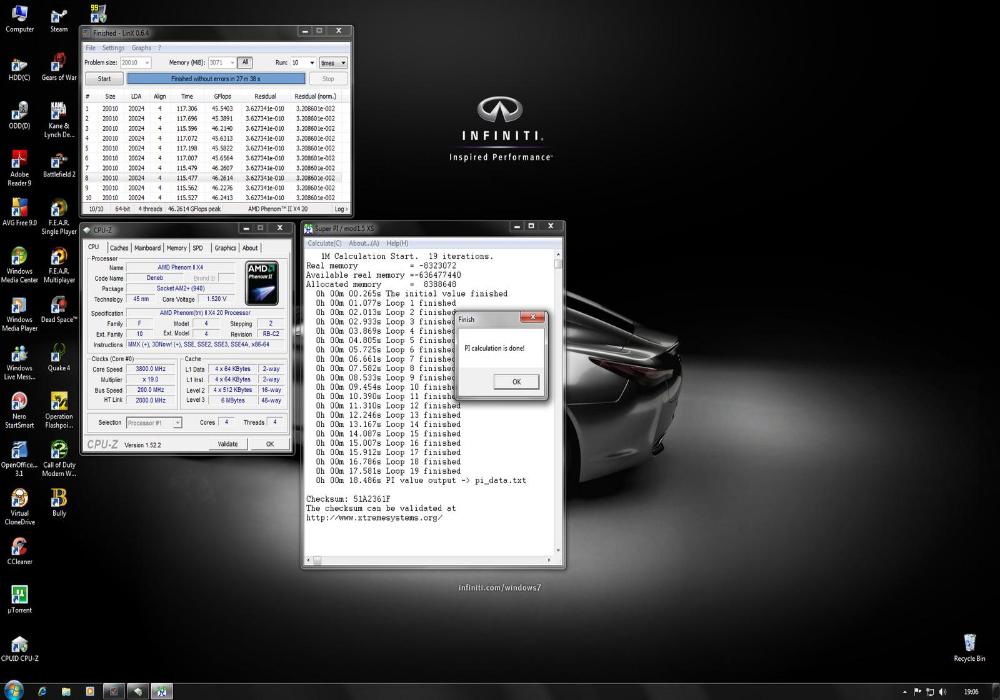The width and height of the screenshot is (1000, 700).
Task: Open the ODD(D) drive icon
Action: click(x=19, y=116)
